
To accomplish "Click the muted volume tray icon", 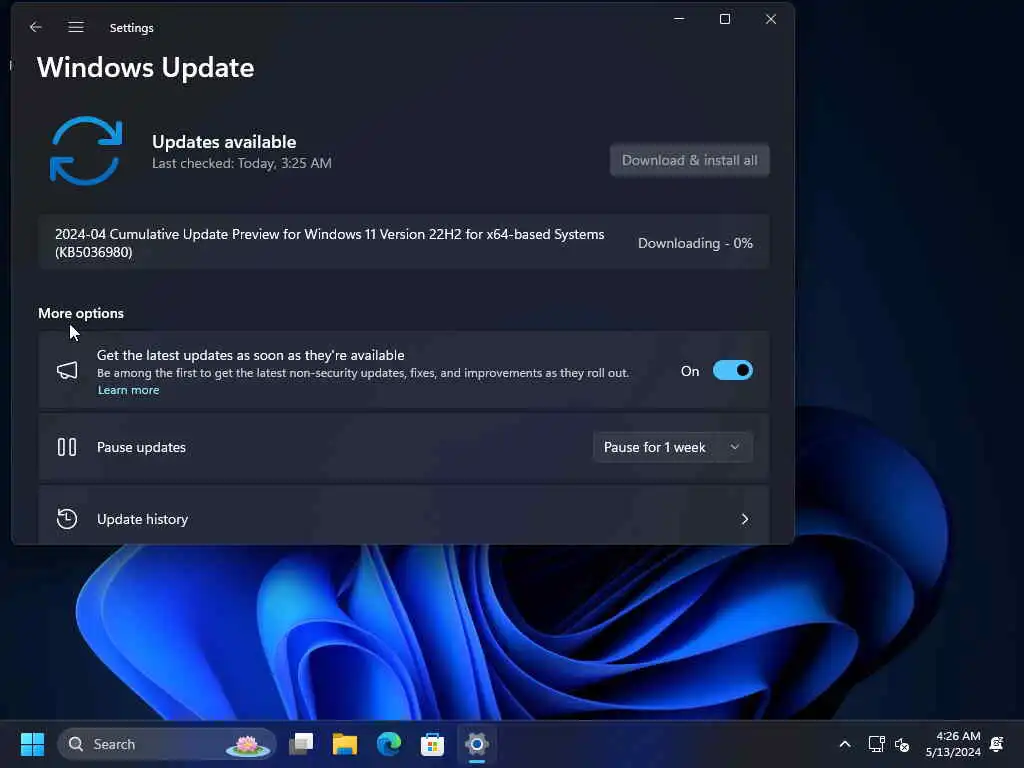I will (x=903, y=744).
